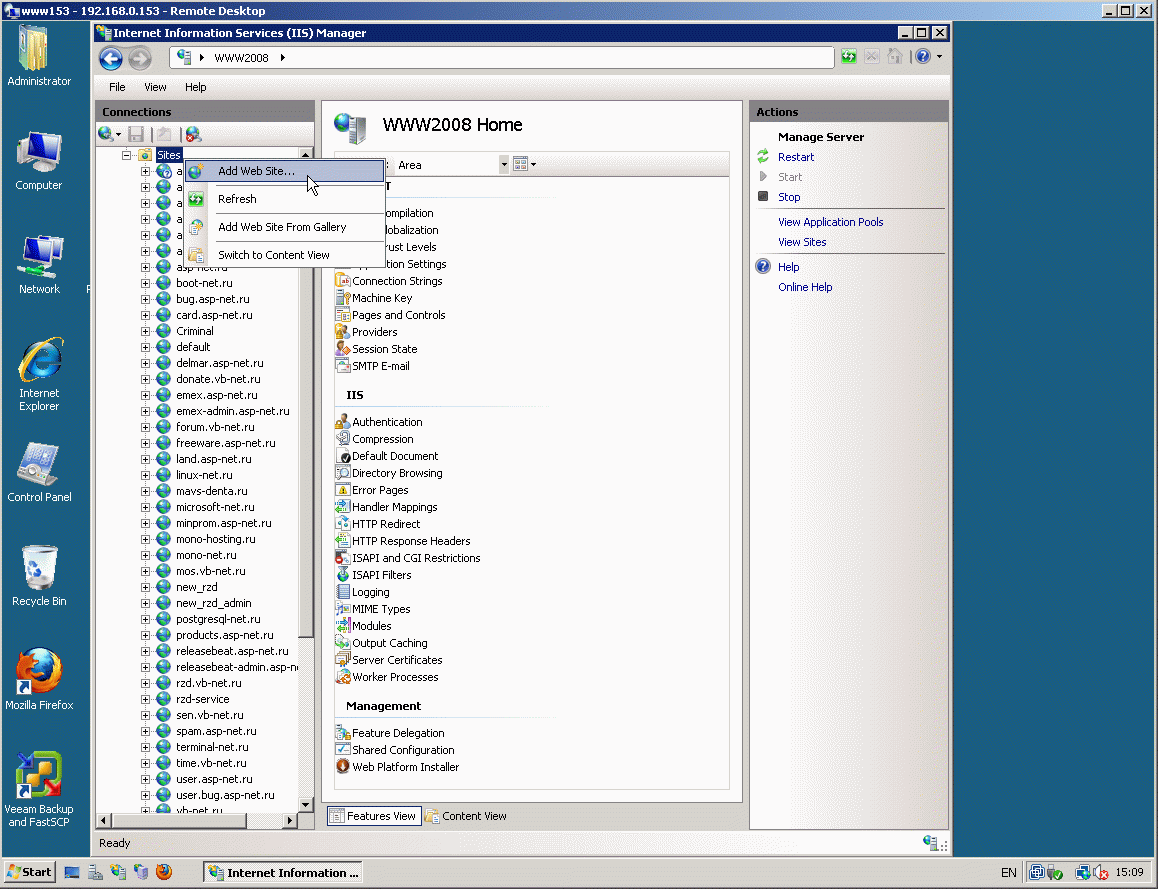This screenshot has width=1158, height=889.
Task: Choose Switch to Content View
Action: [284, 255]
